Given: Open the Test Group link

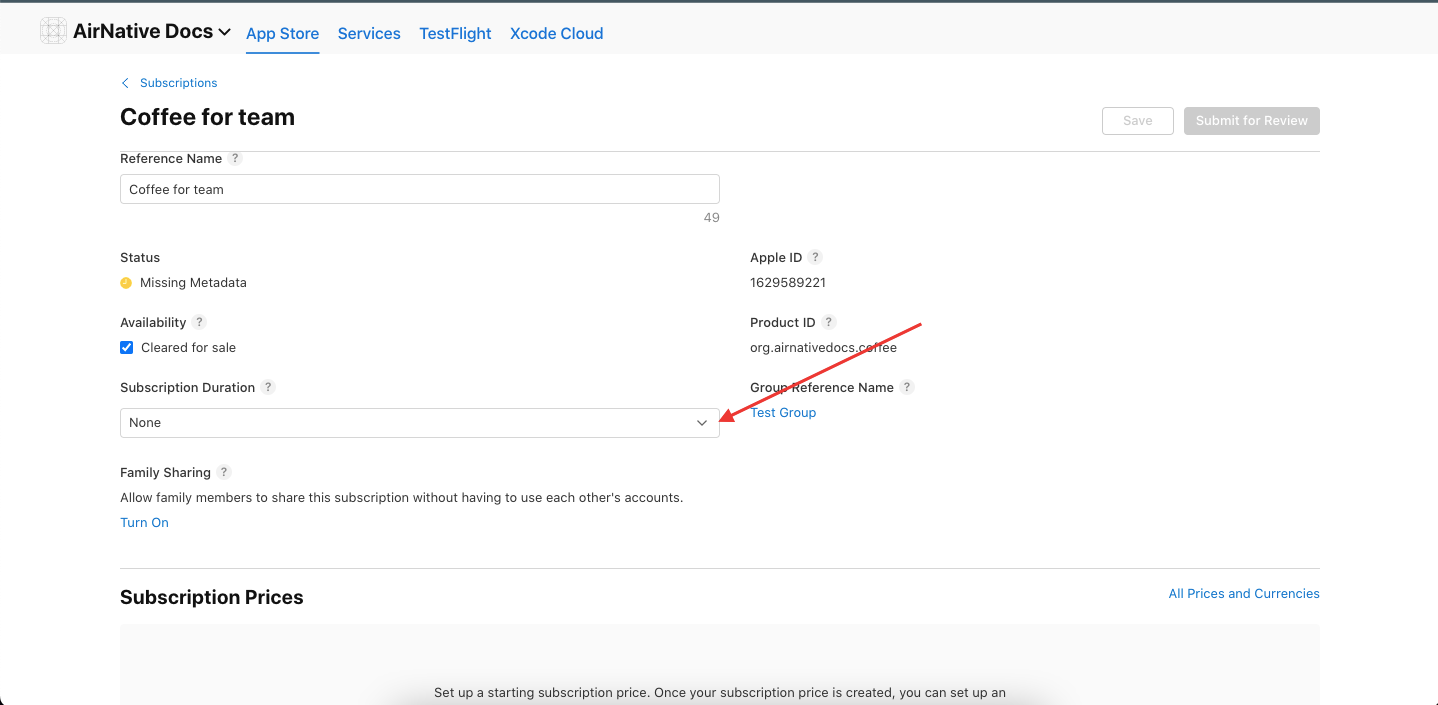Looking at the screenshot, I should coord(783,412).
